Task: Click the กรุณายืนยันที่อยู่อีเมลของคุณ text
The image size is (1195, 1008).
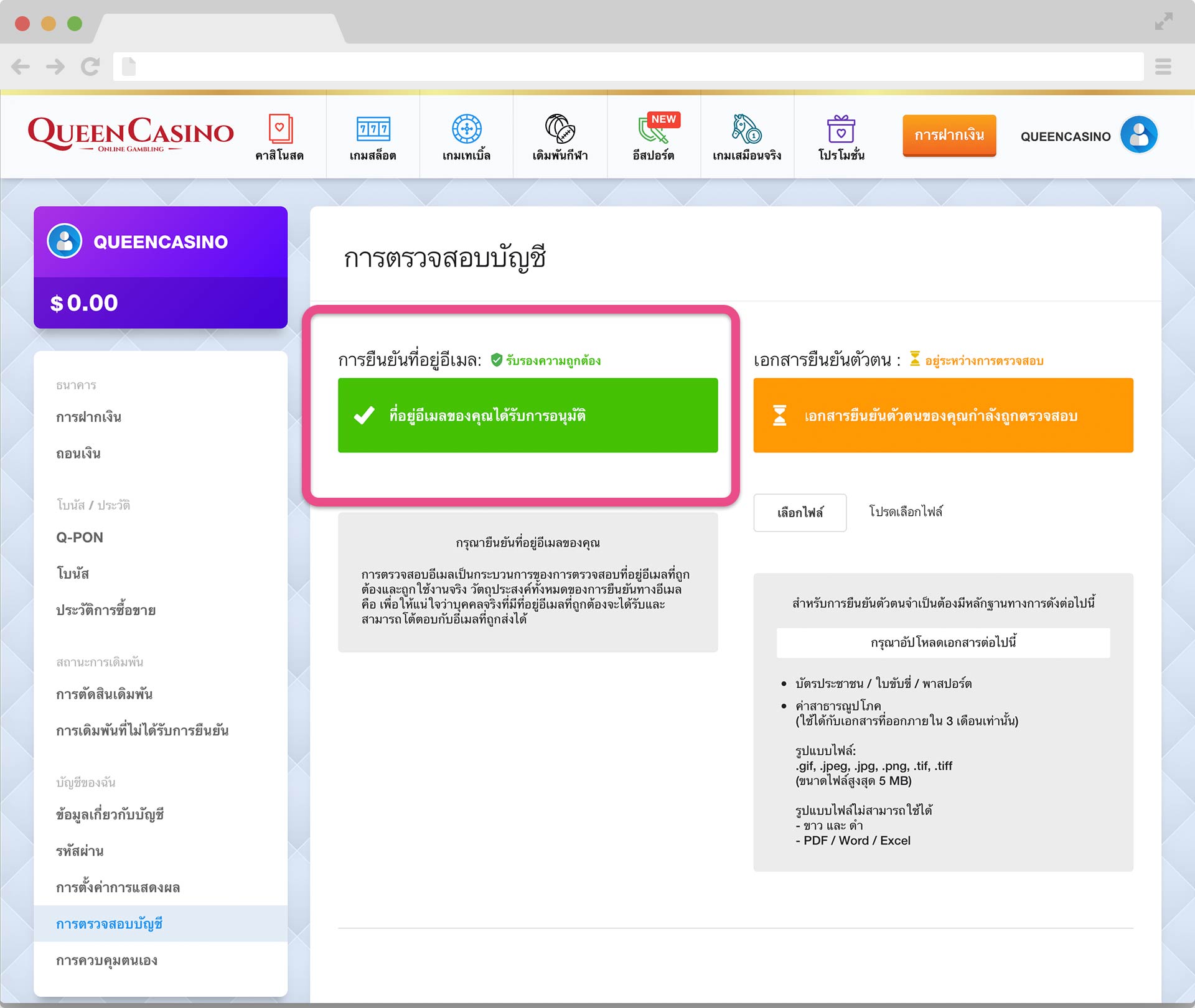Action: click(528, 543)
